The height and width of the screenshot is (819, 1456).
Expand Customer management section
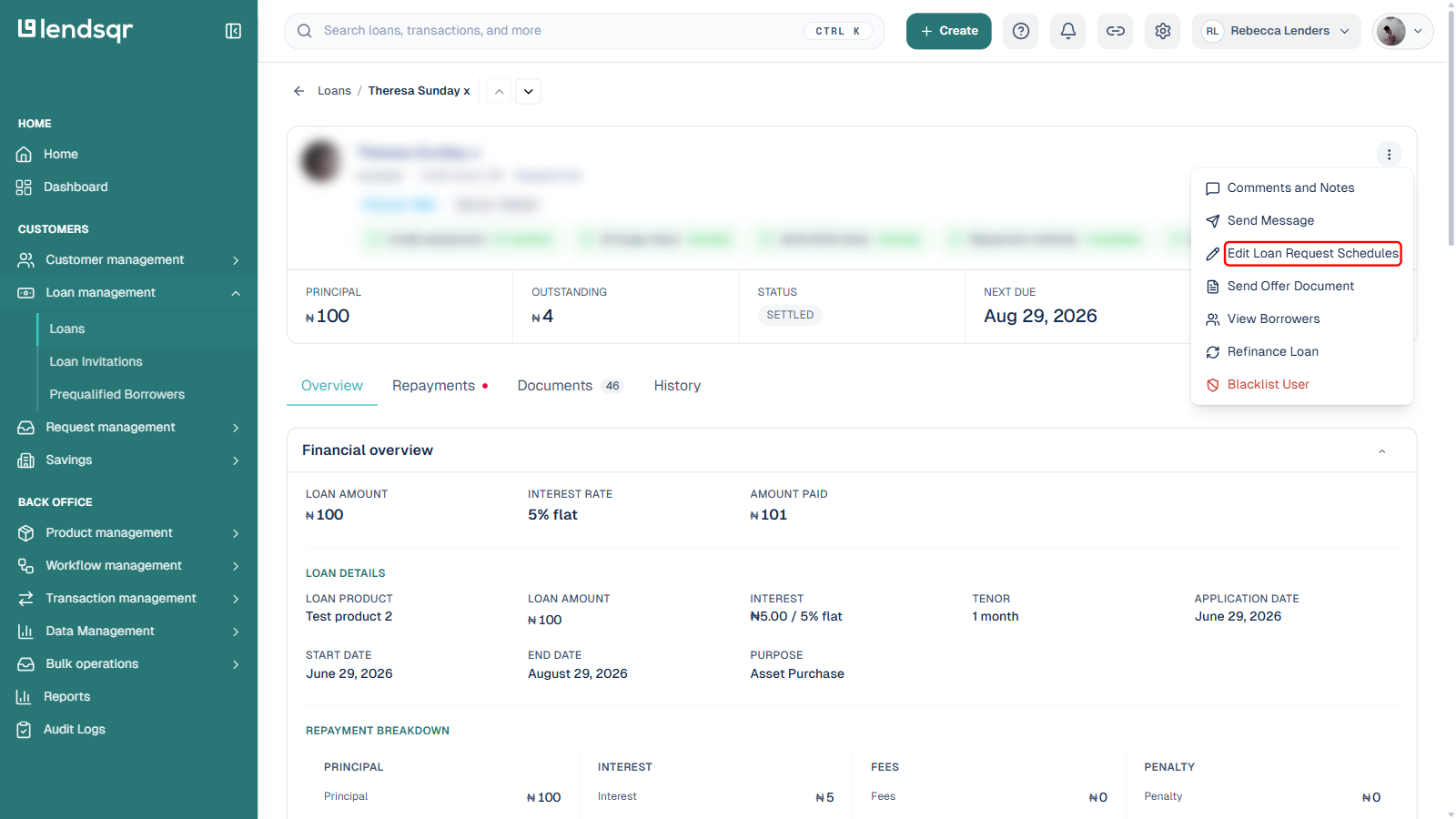128,259
